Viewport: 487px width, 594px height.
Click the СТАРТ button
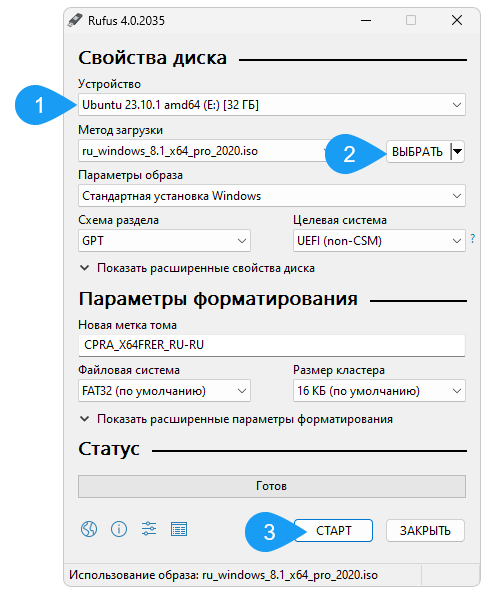pyautogui.click(x=334, y=530)
